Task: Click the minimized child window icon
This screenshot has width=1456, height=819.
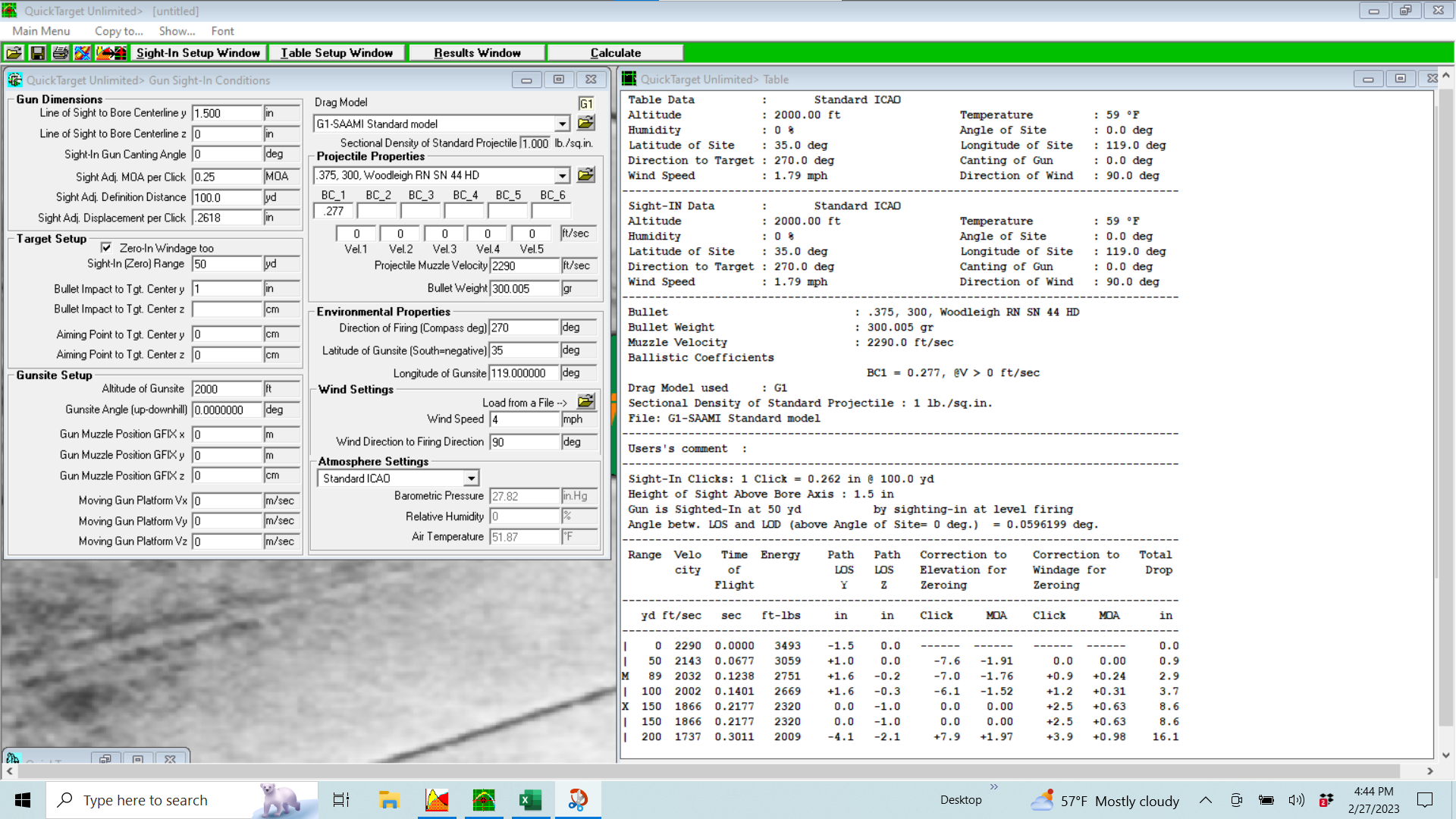Action: [13, 758]
